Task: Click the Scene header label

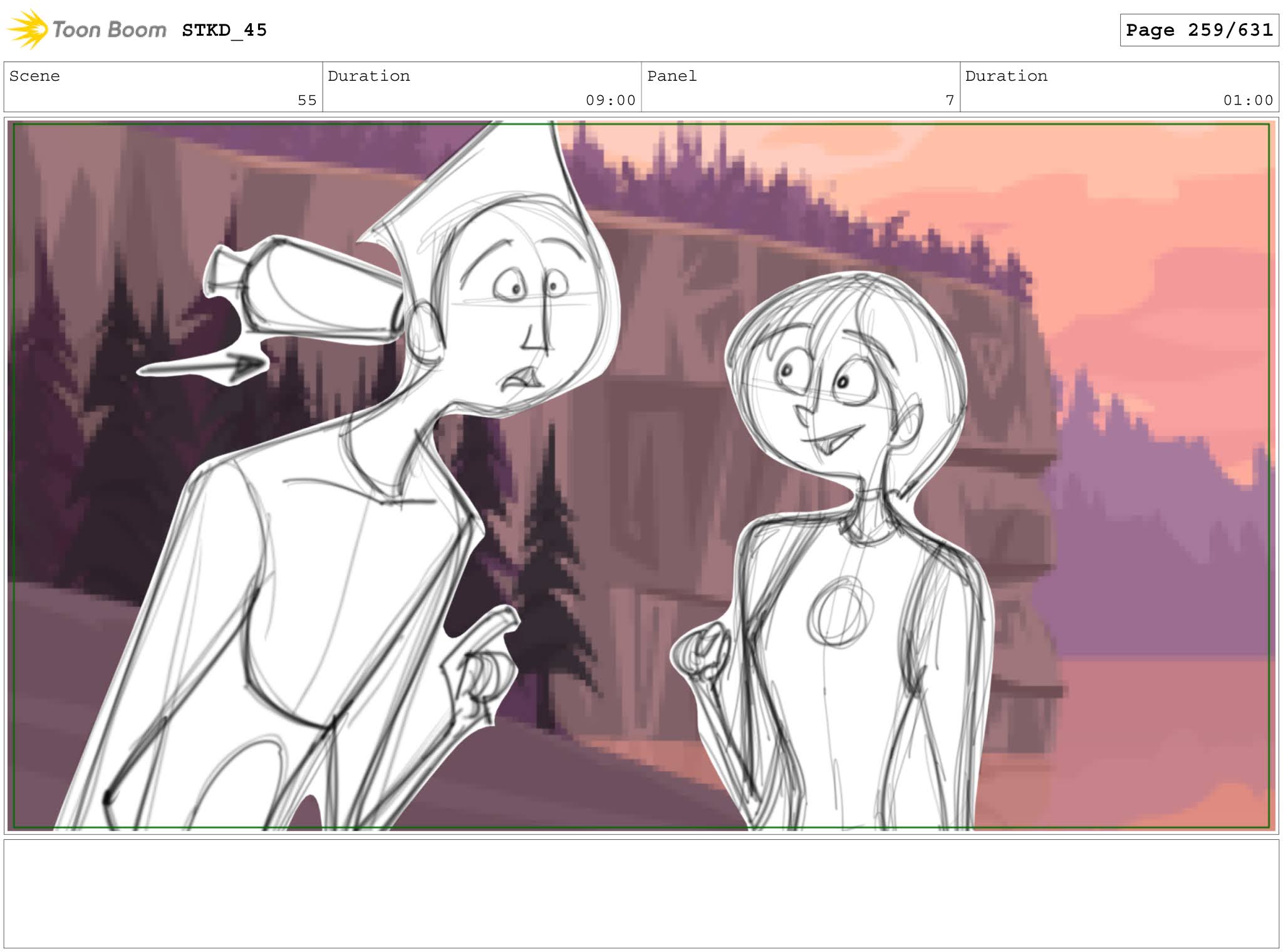Action: click(x=35, y=76)
